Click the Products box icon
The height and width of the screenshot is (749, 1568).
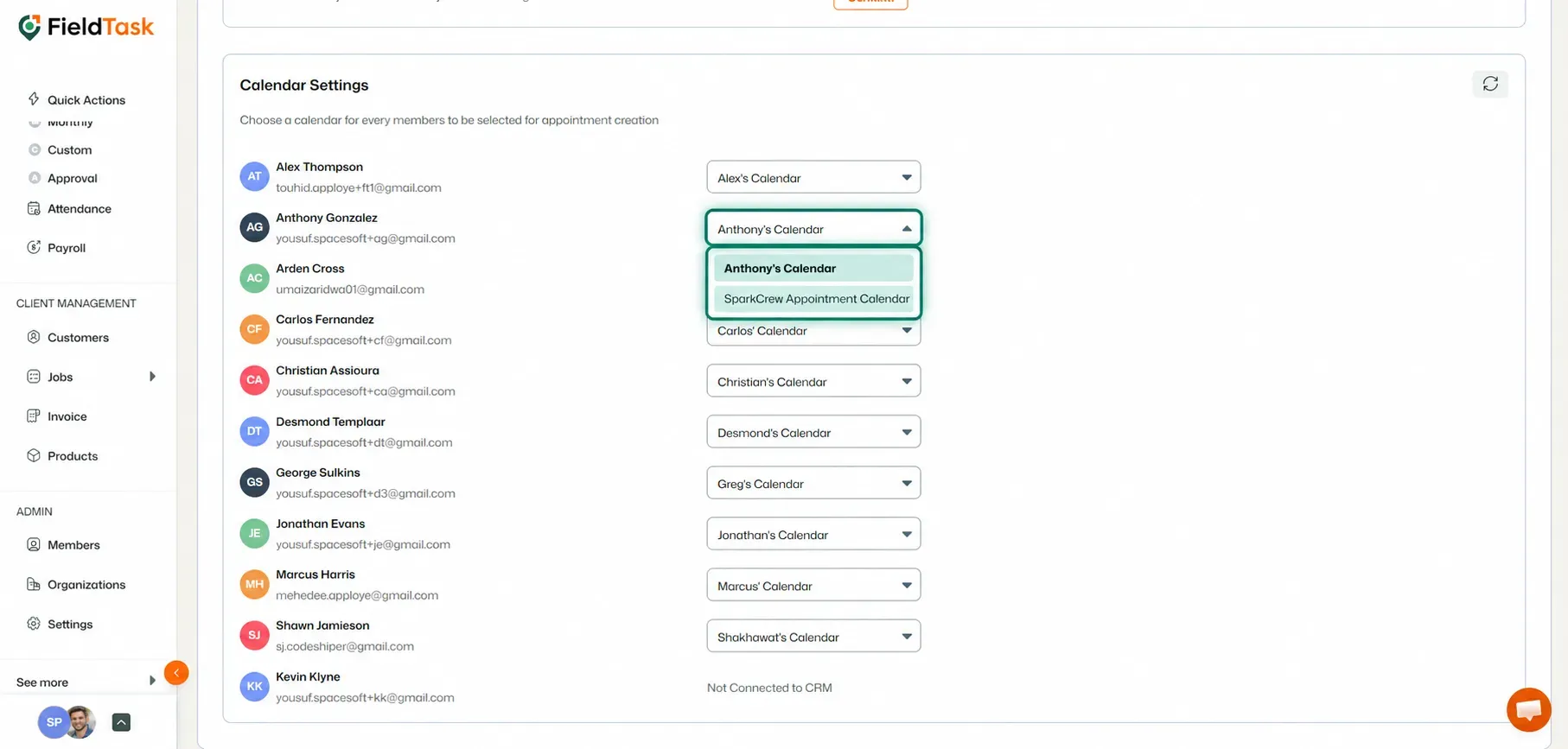(34, 455)
